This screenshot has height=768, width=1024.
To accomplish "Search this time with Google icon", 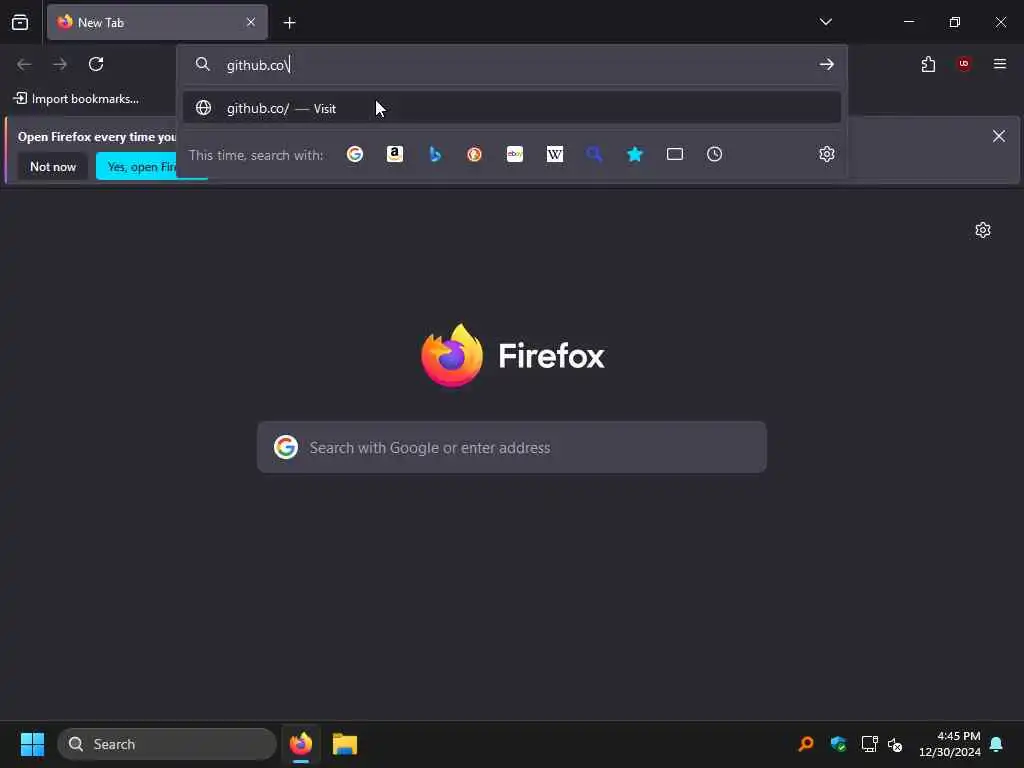I will tap(355, 154).
